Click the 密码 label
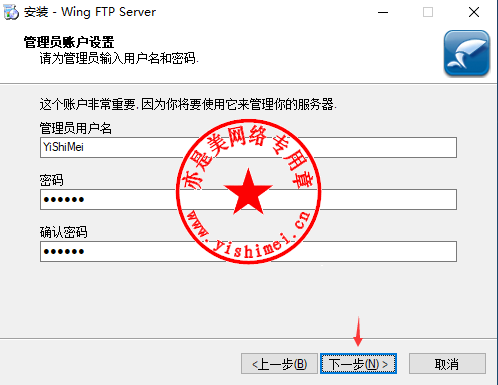498x385 pixels. coord(51,180)
